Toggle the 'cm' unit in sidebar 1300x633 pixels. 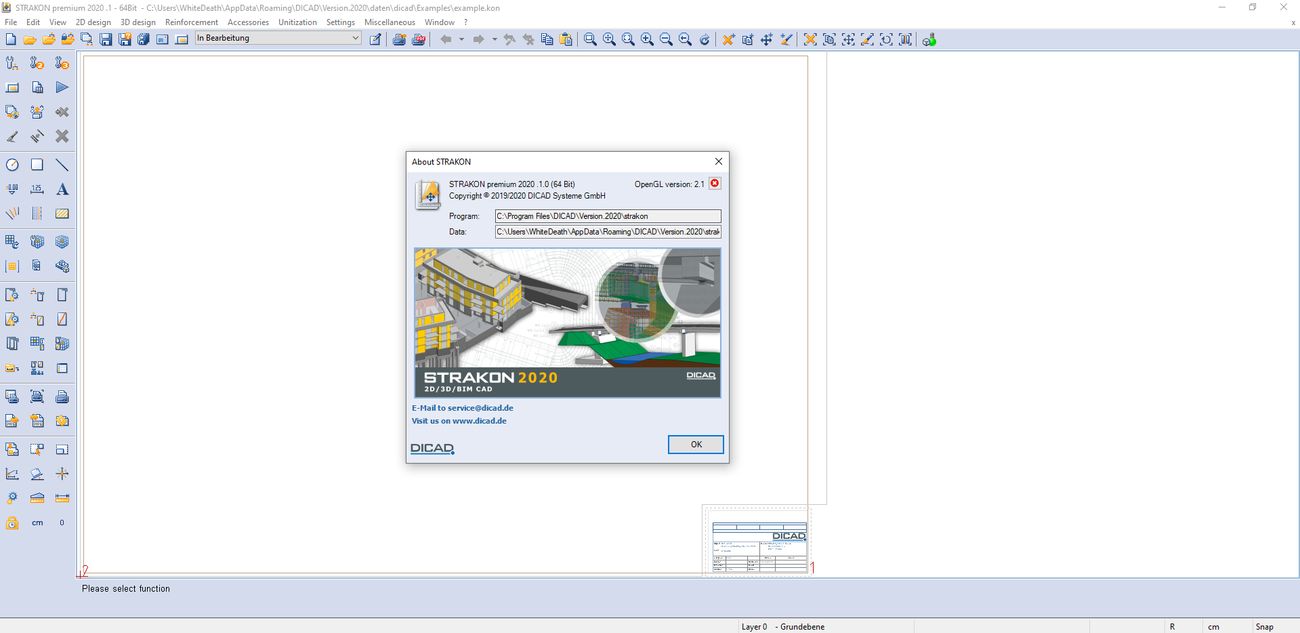pyautogui.click(x=37, y=523)
